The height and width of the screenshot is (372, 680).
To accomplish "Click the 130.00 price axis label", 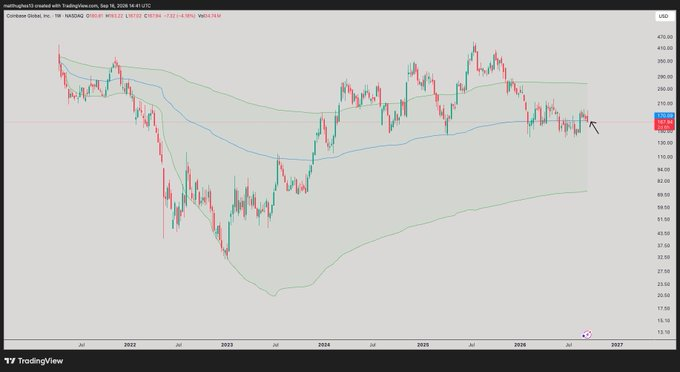I will [x=664, y=143].
